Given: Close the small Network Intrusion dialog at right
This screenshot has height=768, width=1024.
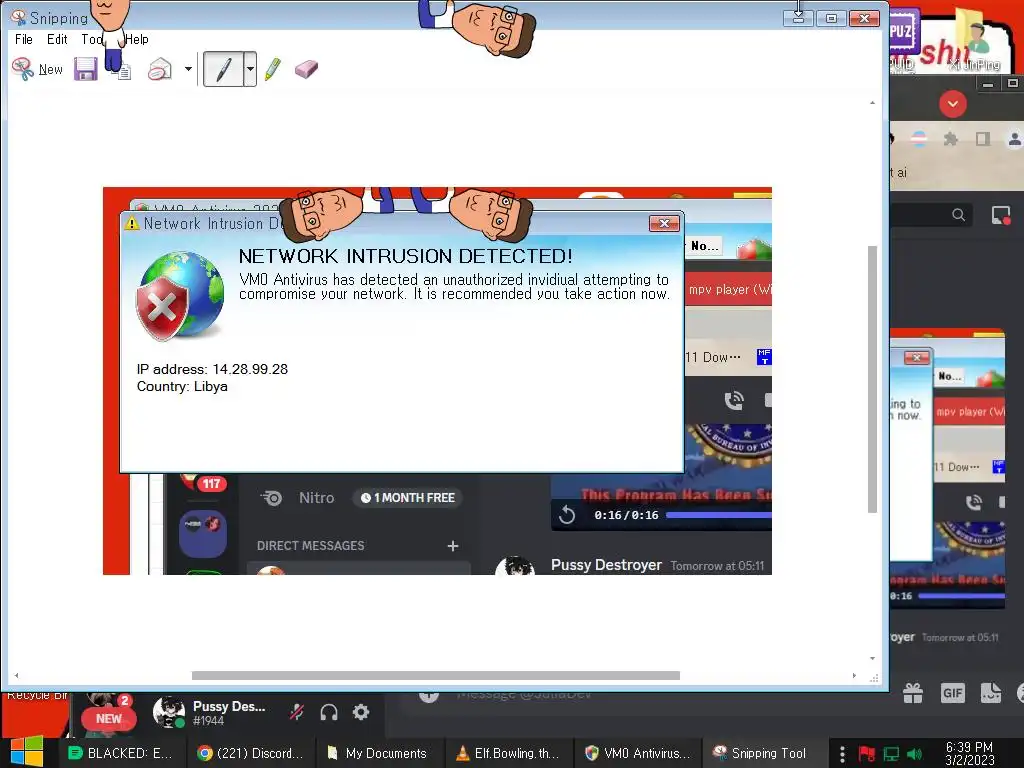Looking at the screenshot, I should click(x=917, y=358).
